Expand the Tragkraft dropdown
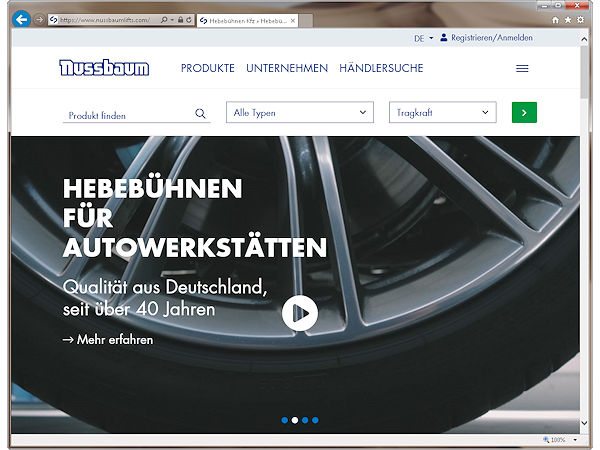Viewport: 600px width, 450px height. coord(443,112)
